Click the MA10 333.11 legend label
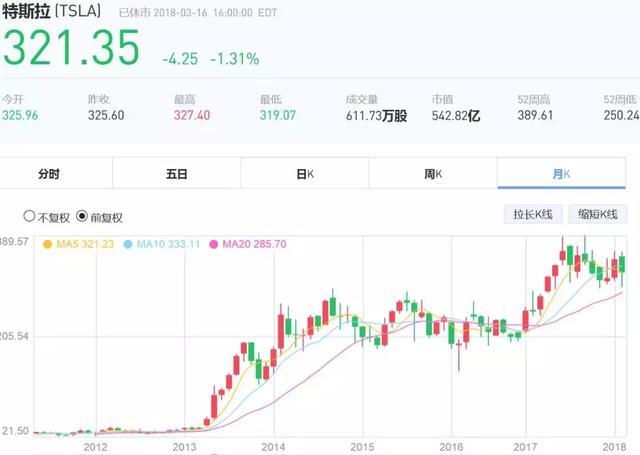640x455 pixels. click(x=168, y=244)
